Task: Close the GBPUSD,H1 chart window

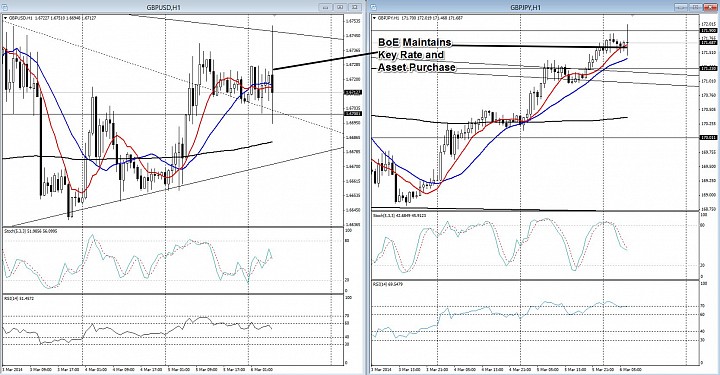Action: click(355, 7)
